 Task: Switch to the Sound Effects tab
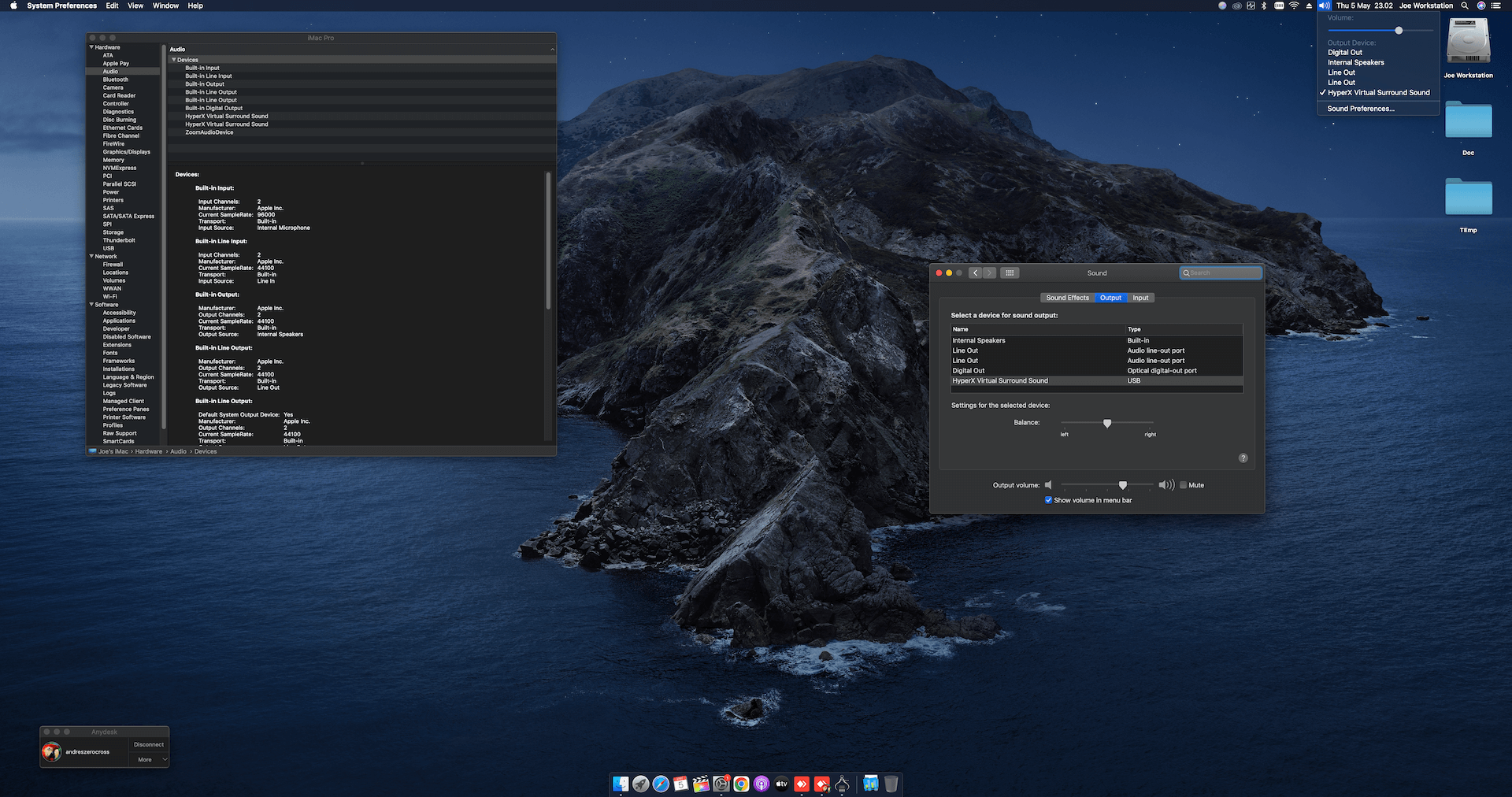[1067, 298]
